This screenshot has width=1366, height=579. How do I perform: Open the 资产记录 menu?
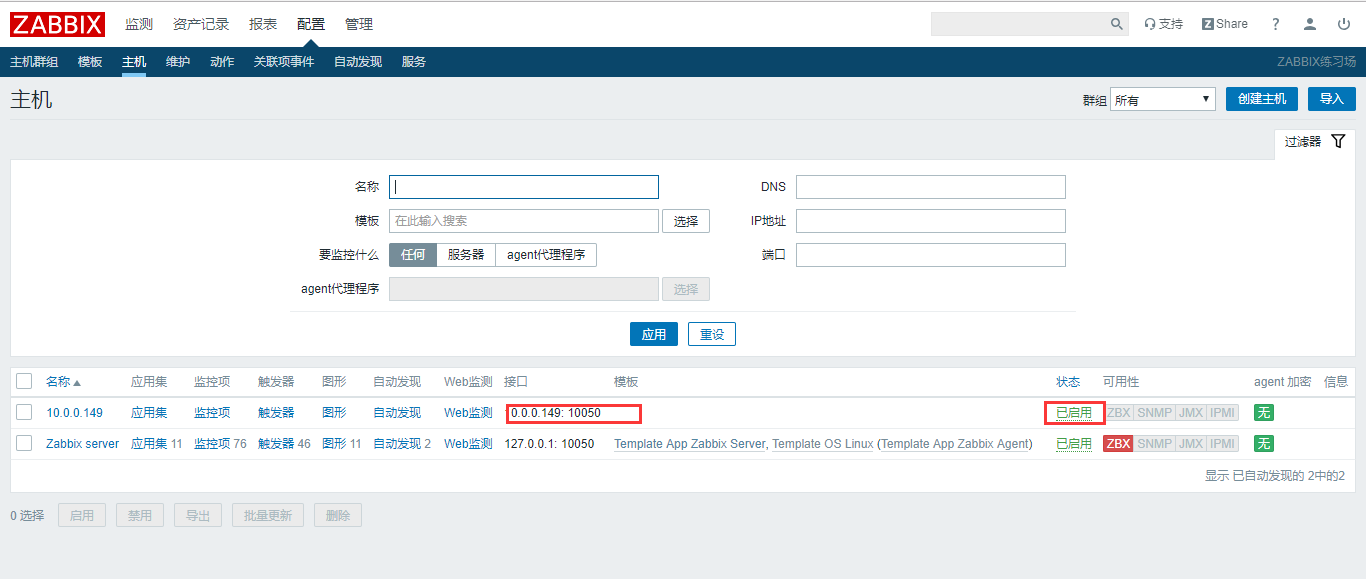[x=201, y=24]
